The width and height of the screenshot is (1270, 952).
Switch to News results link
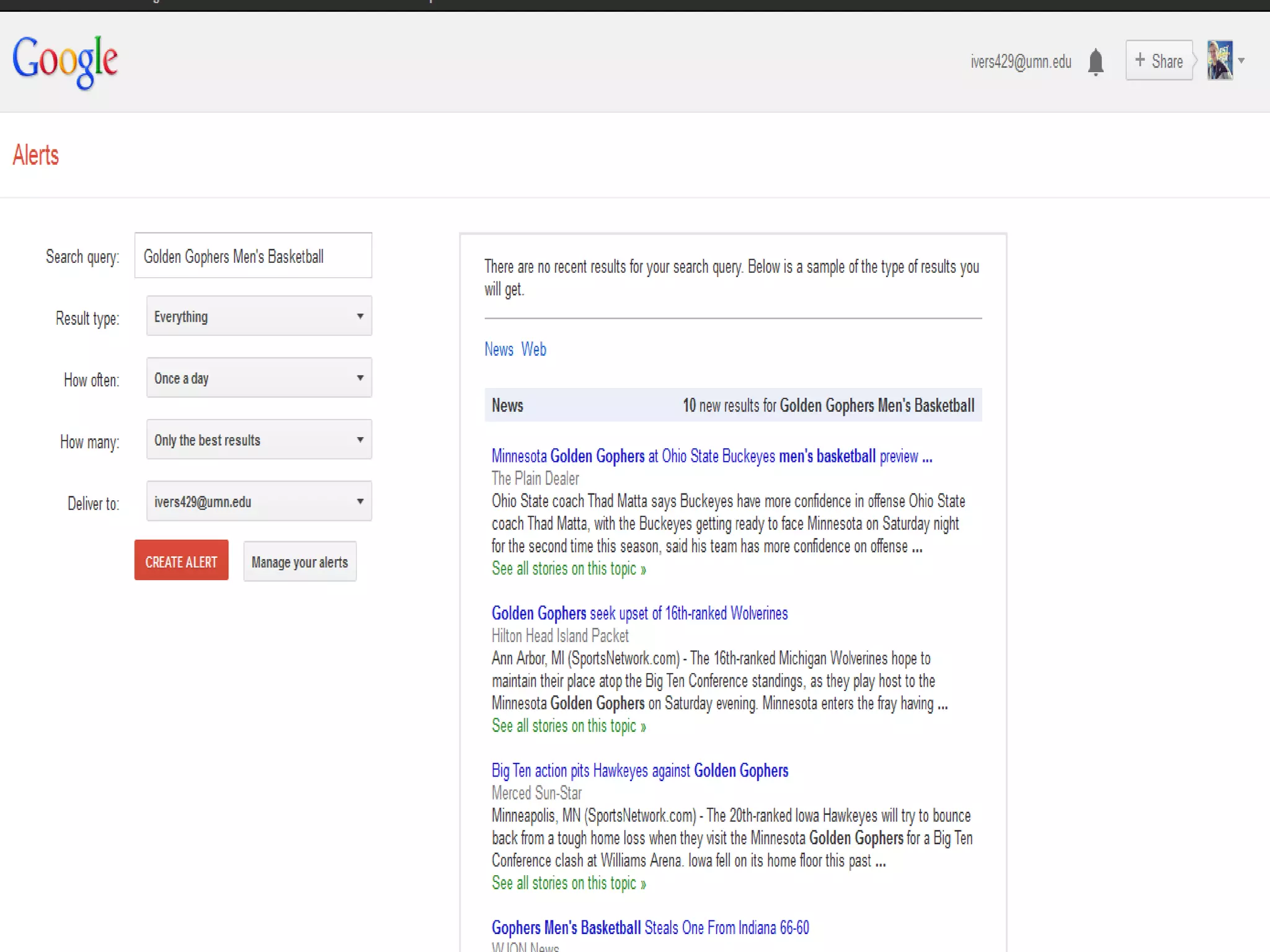499,350
